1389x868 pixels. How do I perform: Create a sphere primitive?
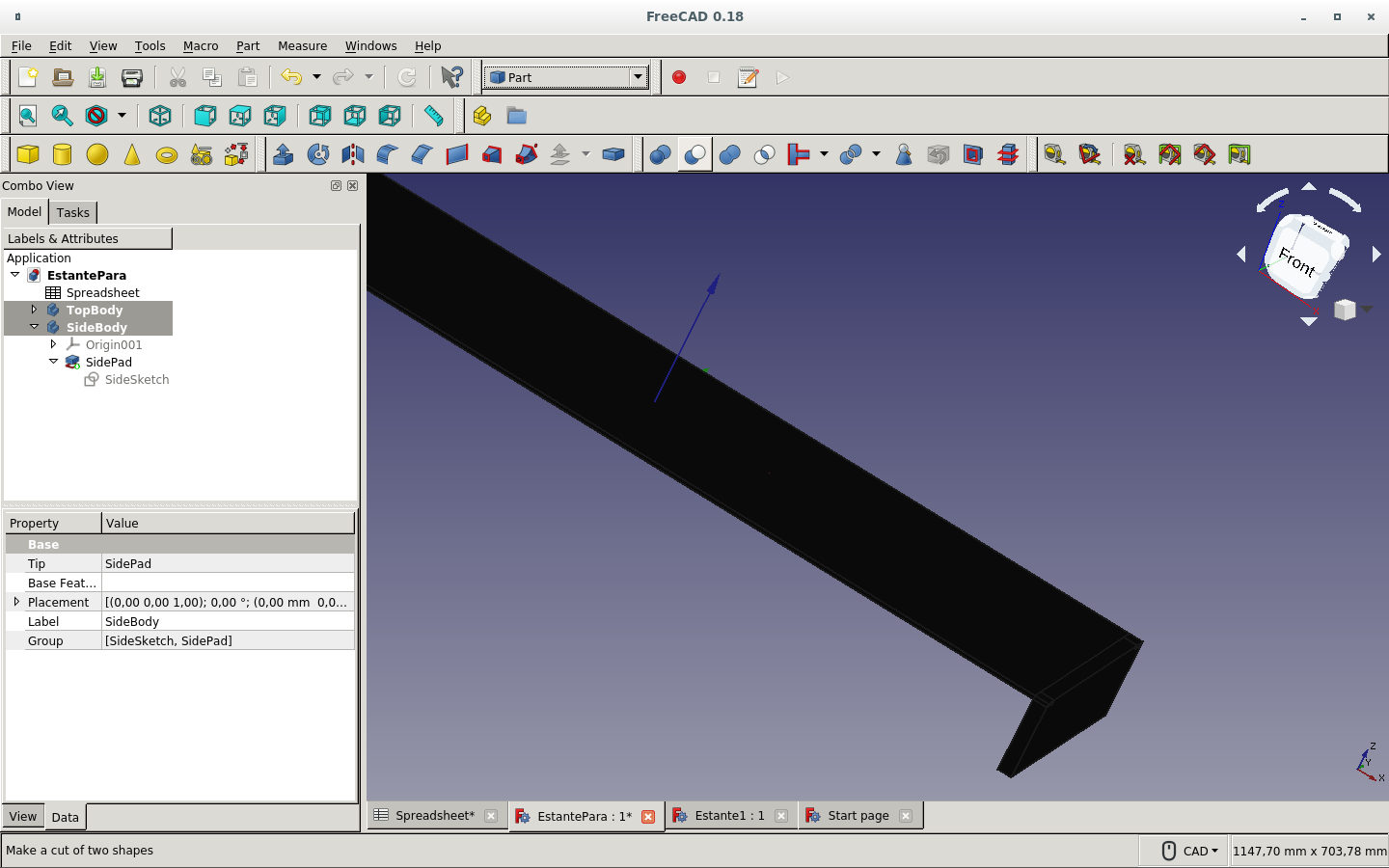click(x=97, y=154)
